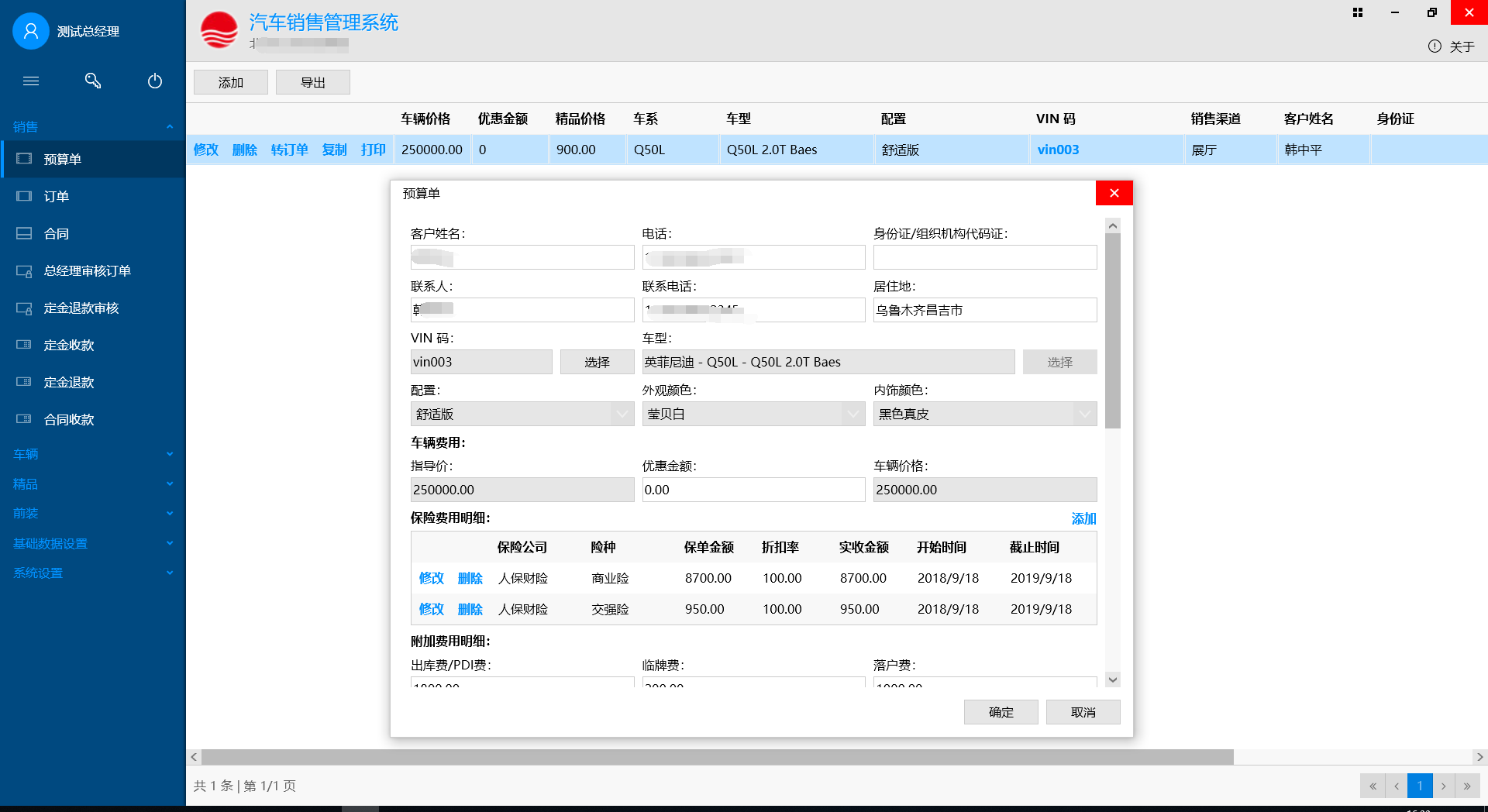Open the 配置 dropdown showing 舒适版
The width and height of the screenshot is (1488, 812).
point(622,414)
